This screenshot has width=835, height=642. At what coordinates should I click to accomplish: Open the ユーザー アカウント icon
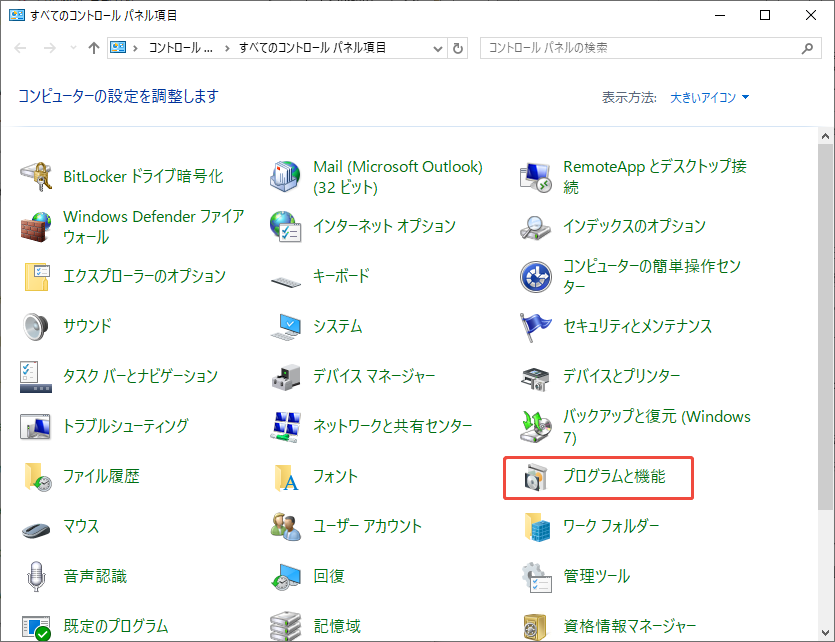[287, 526]
